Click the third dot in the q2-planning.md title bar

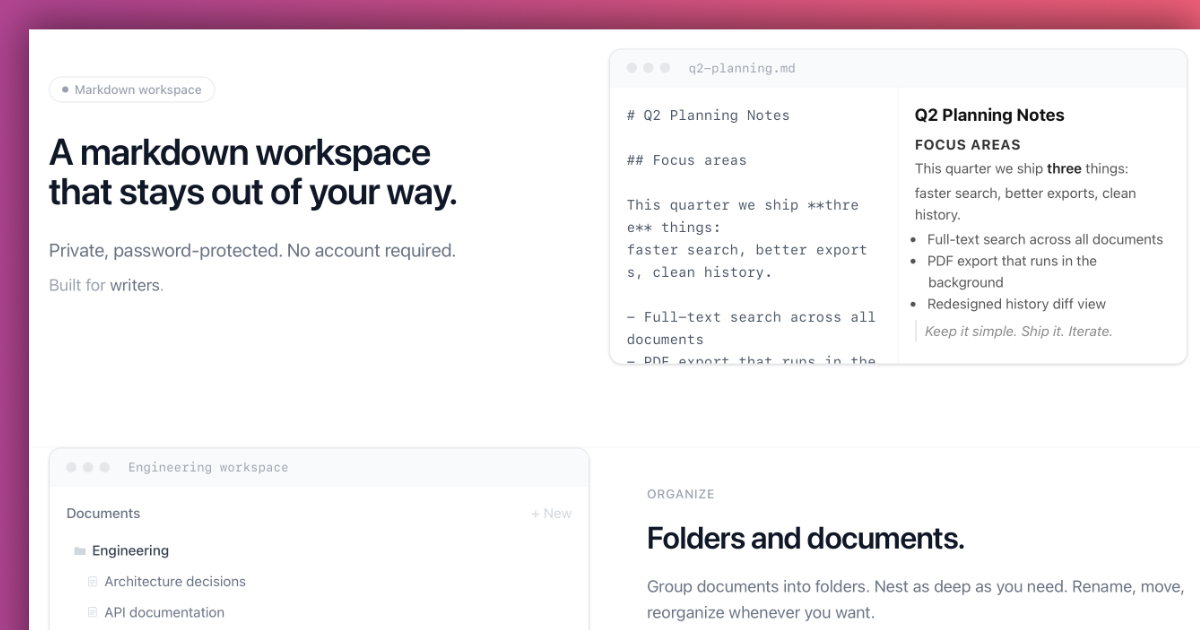[x=666, y=68]
